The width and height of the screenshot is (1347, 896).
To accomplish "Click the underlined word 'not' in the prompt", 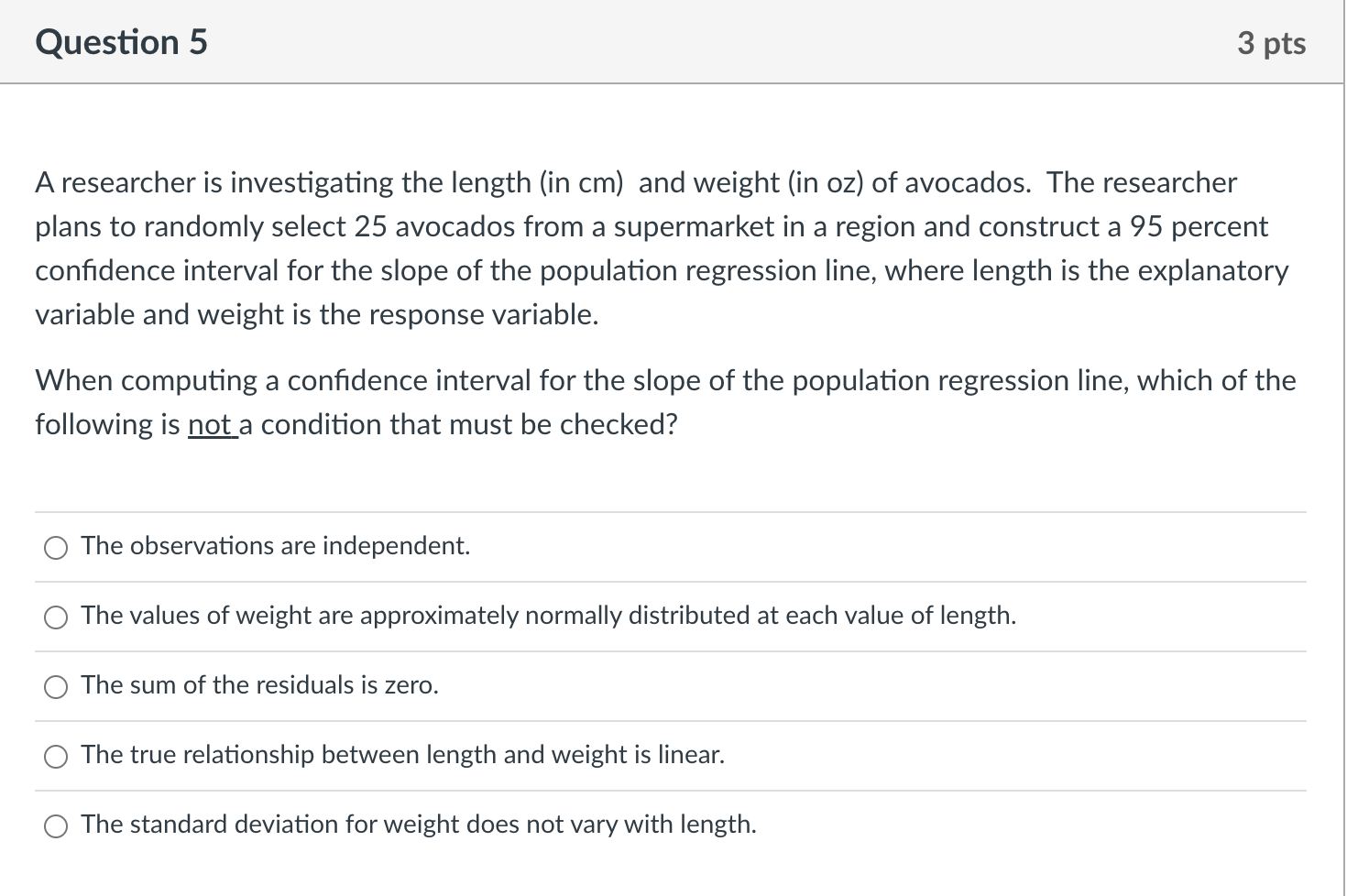I will [209, 425].
